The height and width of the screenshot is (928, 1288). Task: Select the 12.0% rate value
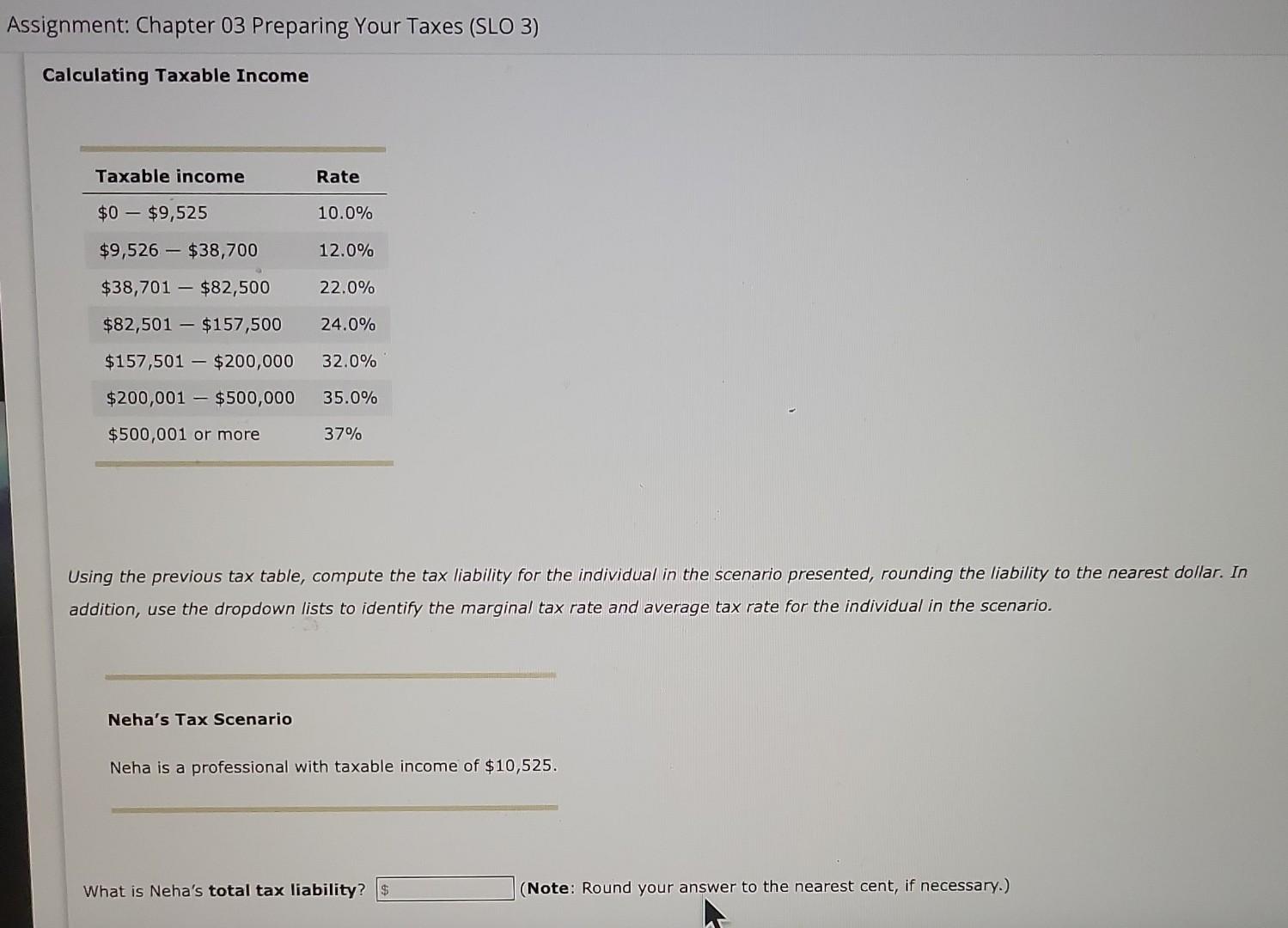point(345,250)
